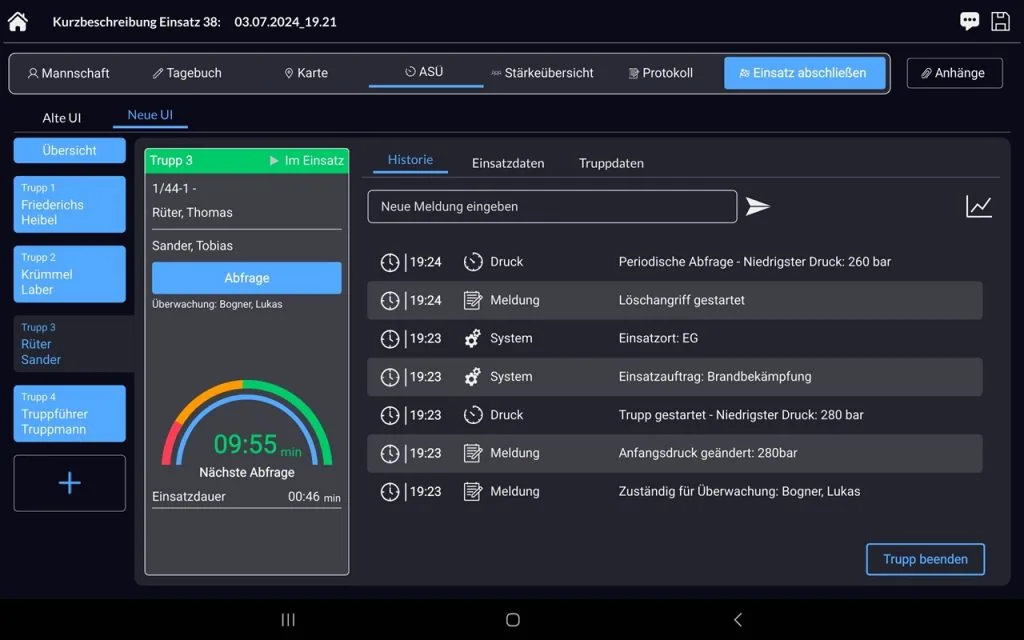Click the Neue Meldung eingeben input field
This screenshot has width=1024, height=640.
click(552, 206)
